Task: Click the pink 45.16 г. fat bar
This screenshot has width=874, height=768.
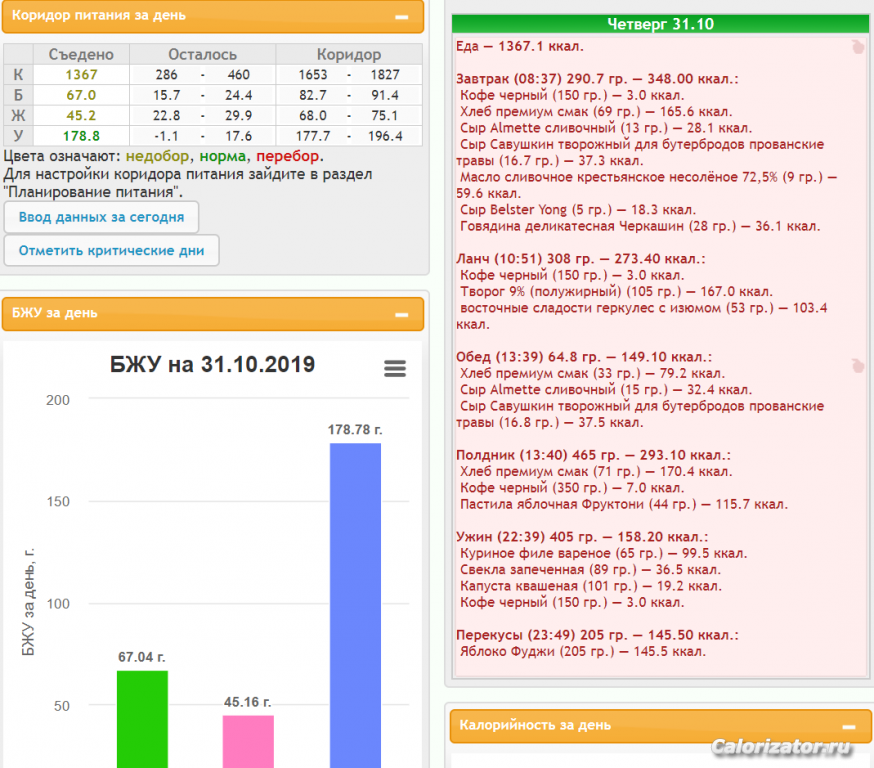Action: [x=248, y=741]
